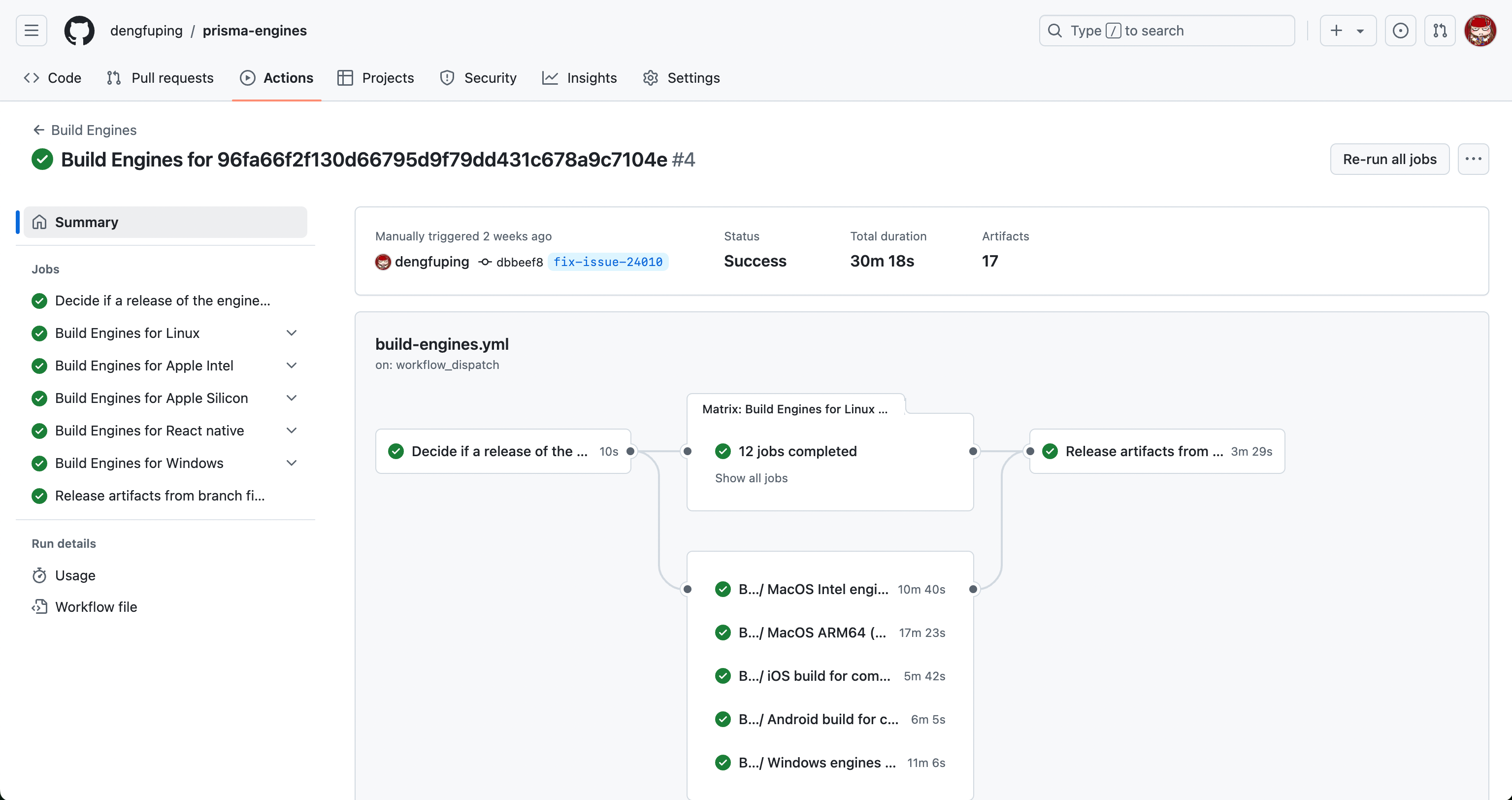Open Build Engines for Linux sidebar job

128,333
